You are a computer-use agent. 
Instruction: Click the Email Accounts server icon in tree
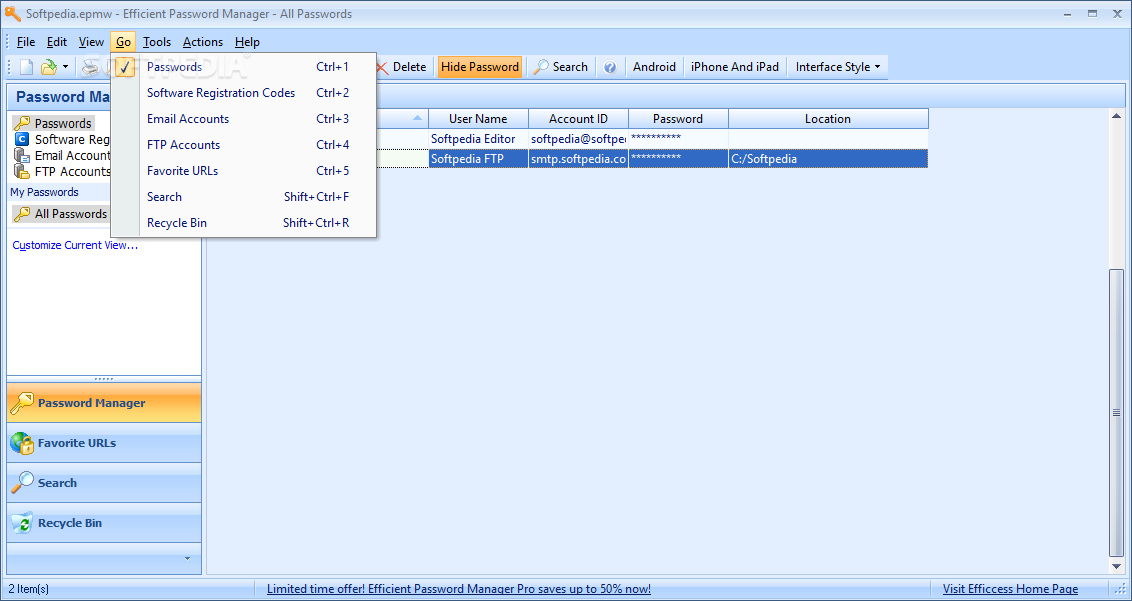(22, 155)
